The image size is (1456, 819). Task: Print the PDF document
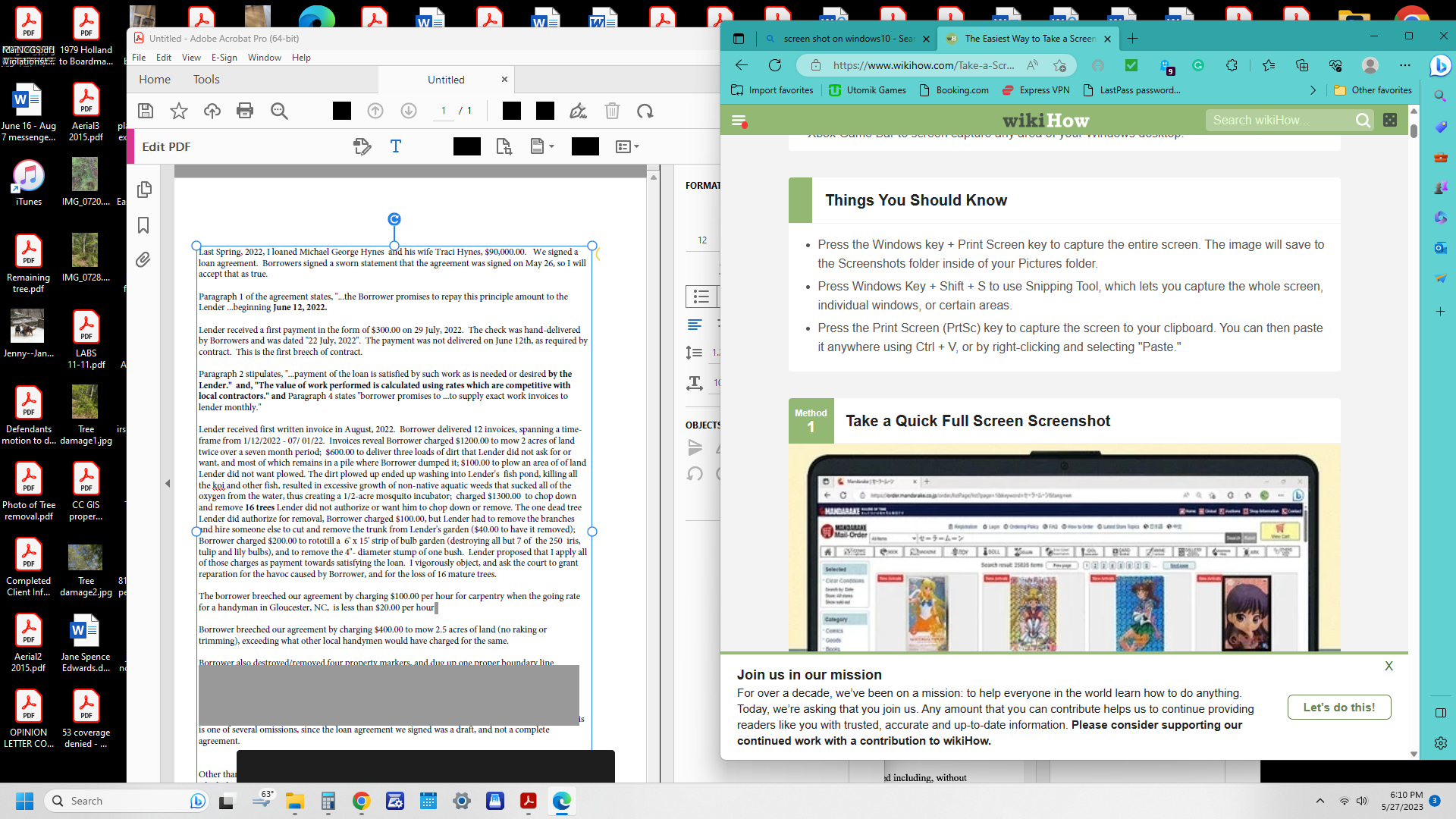(245, 111)
